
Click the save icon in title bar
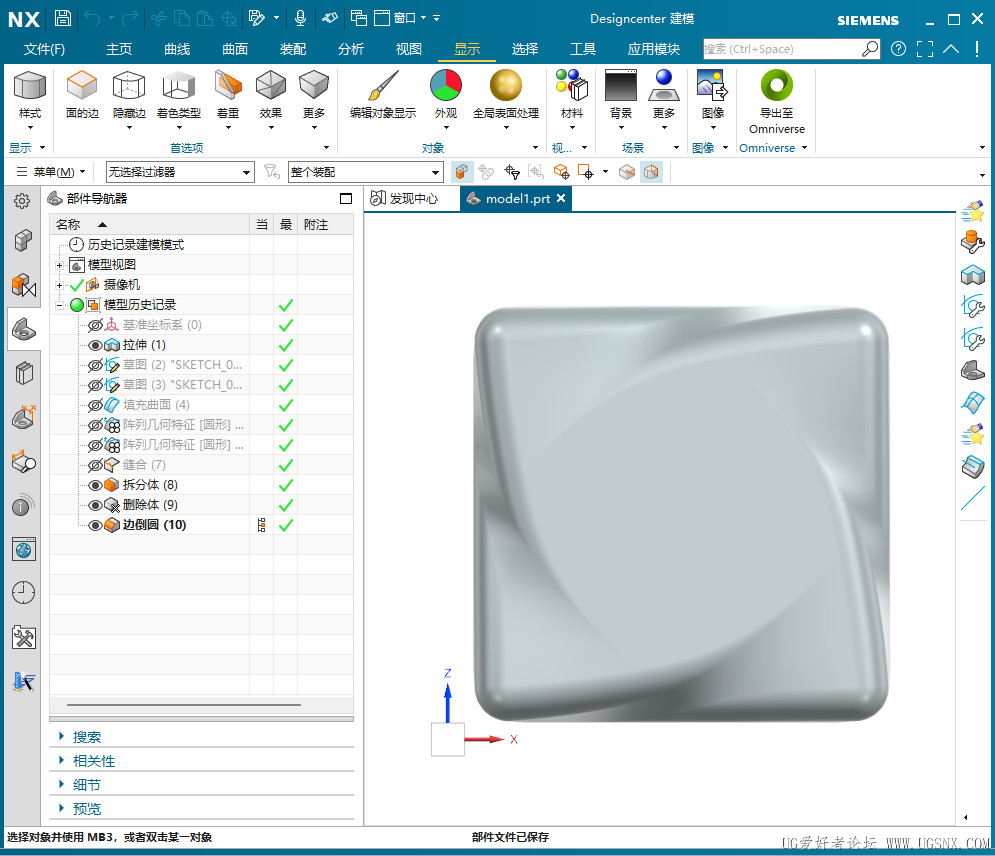pyautogui.click(x=63, y=18)
